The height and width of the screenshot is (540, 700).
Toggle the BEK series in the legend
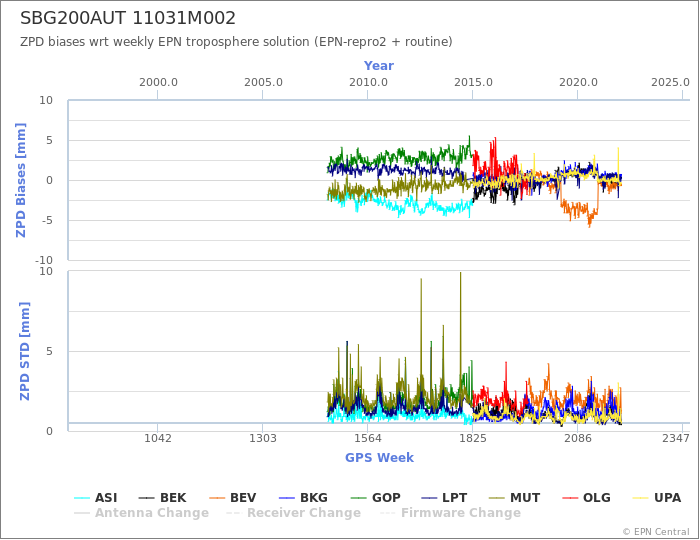pos(162,498)
